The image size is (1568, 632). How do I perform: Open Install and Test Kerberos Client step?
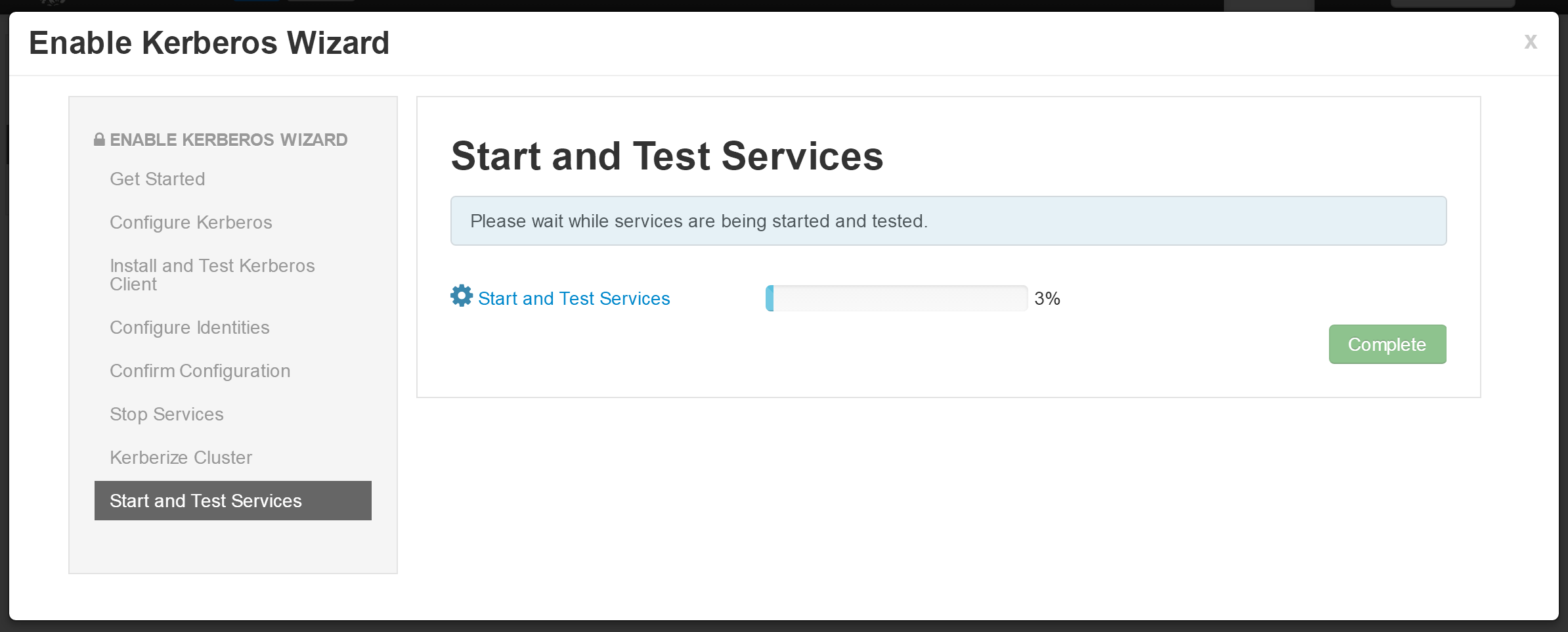pos(212,275)
